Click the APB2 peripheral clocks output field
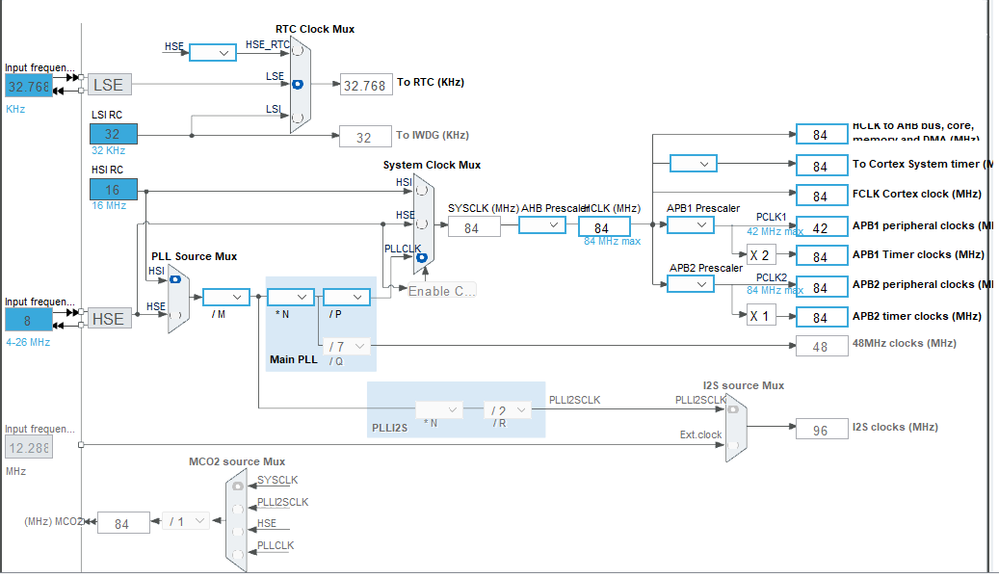 (822, 287)
